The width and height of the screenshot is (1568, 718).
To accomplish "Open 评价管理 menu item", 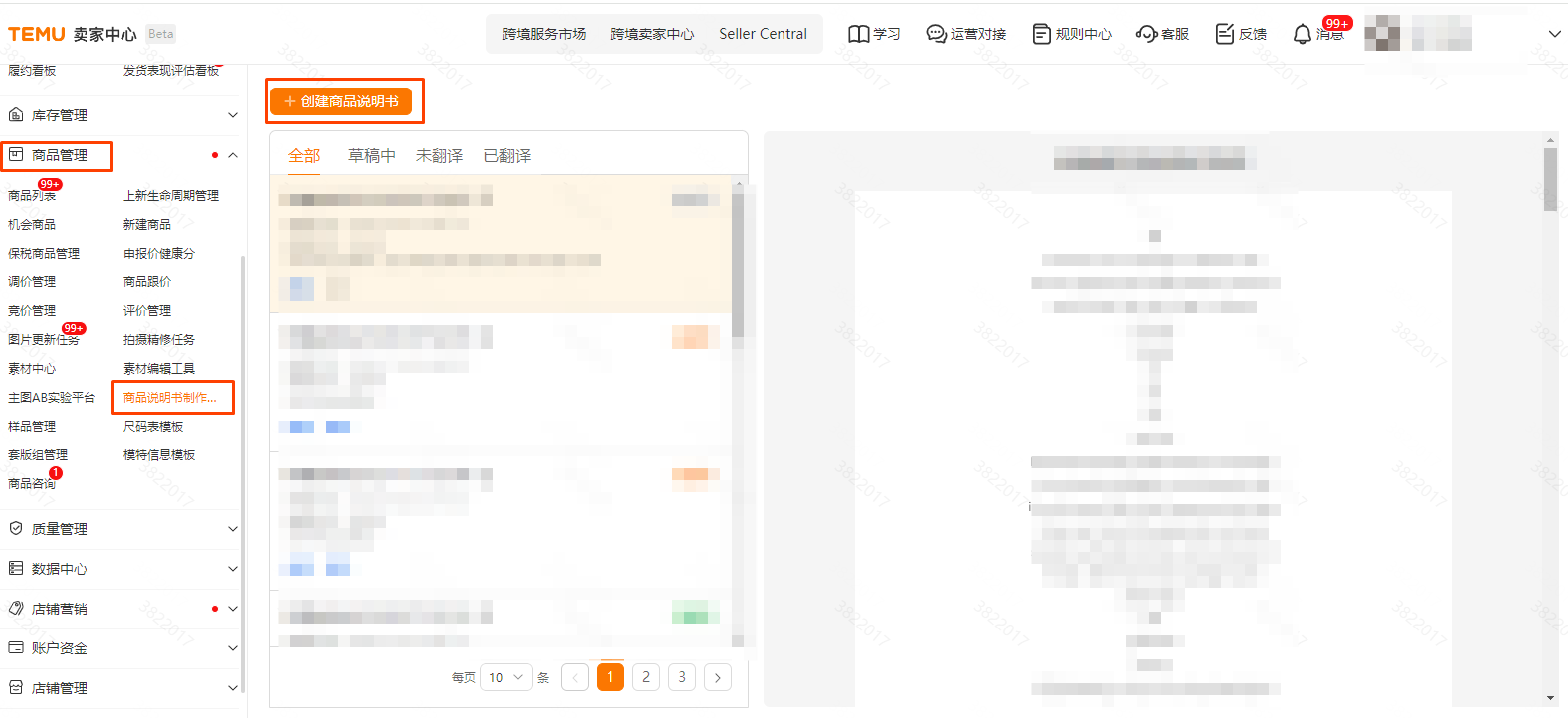I will 147,311.
